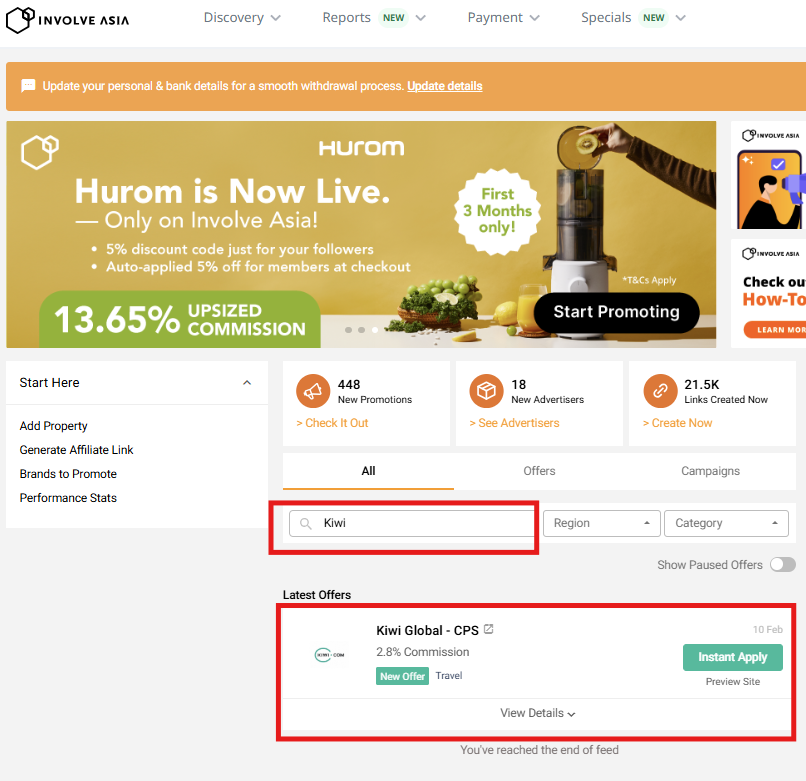Click the 10 Feb date label
This screenshot has width=806, height=781.
(767, 629)
